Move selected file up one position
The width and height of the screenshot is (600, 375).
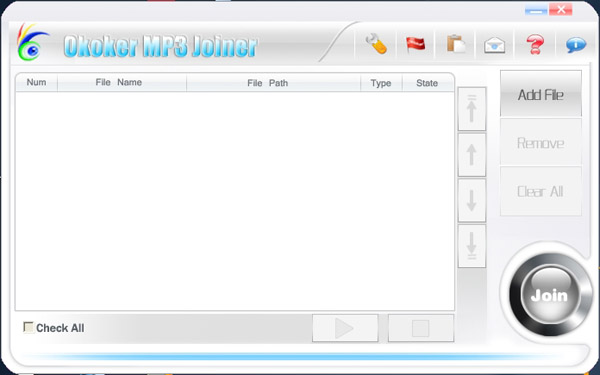pos(472,155)
